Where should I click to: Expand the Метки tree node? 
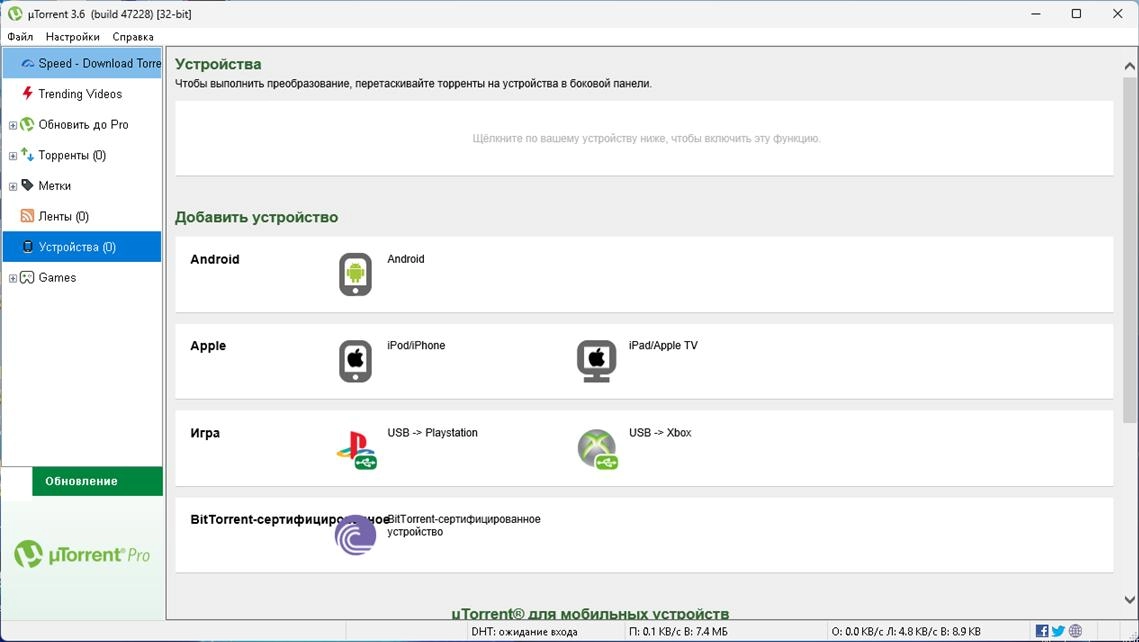point(12,186)
